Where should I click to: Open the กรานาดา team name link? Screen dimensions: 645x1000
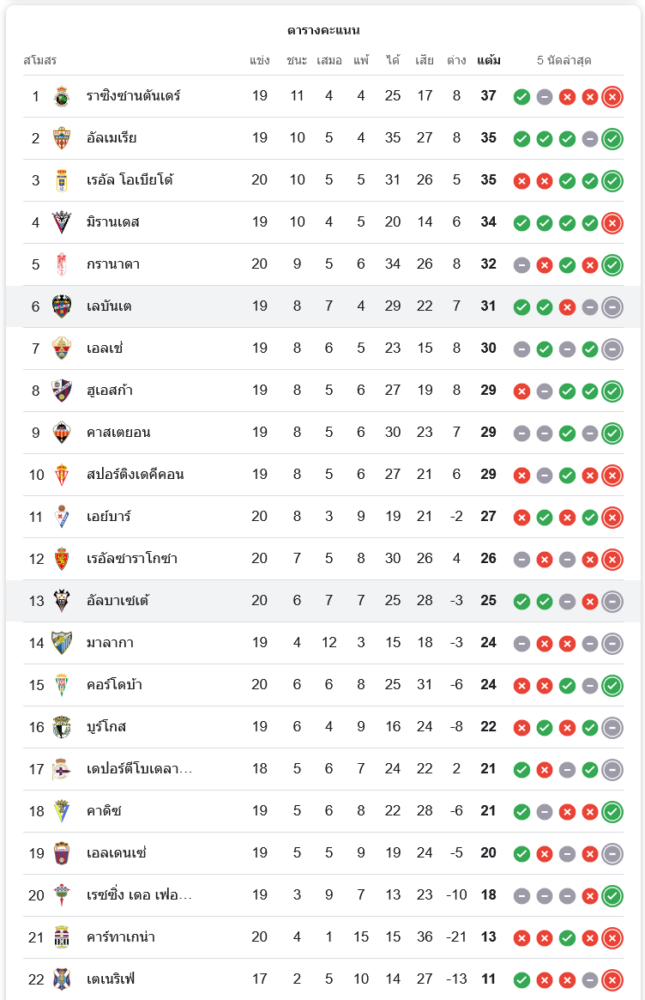pyautogui.click(x=112, y=264)
